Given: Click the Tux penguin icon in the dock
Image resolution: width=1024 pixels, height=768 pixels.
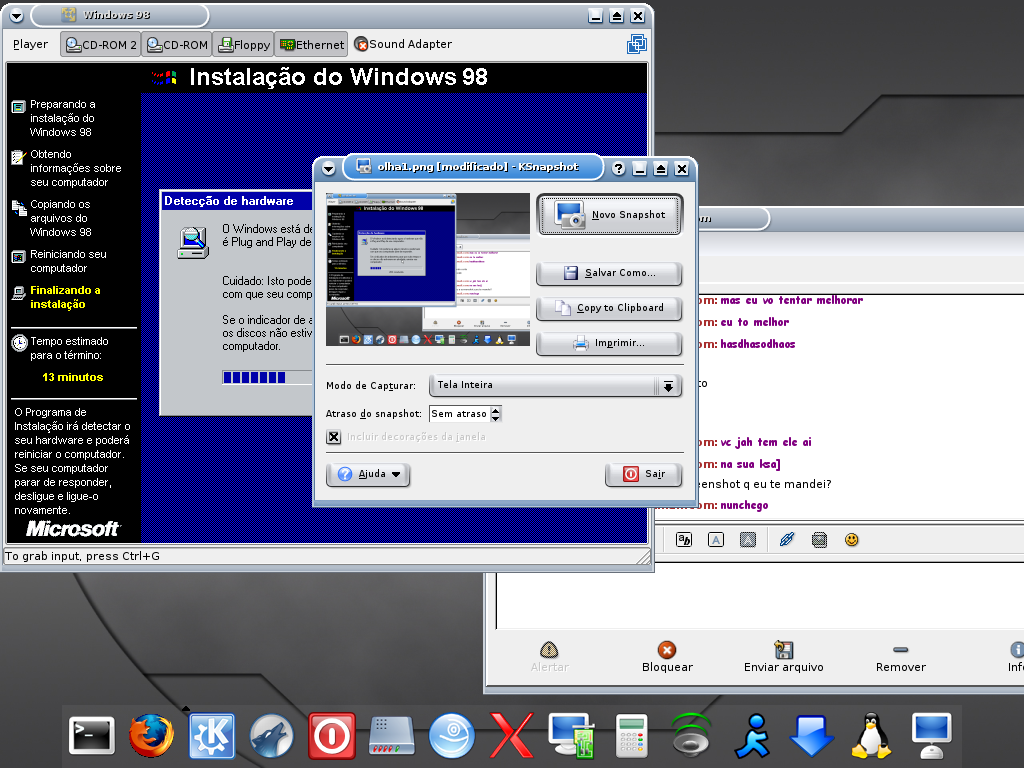Looking at the screenshot, I should coord(871,735).
